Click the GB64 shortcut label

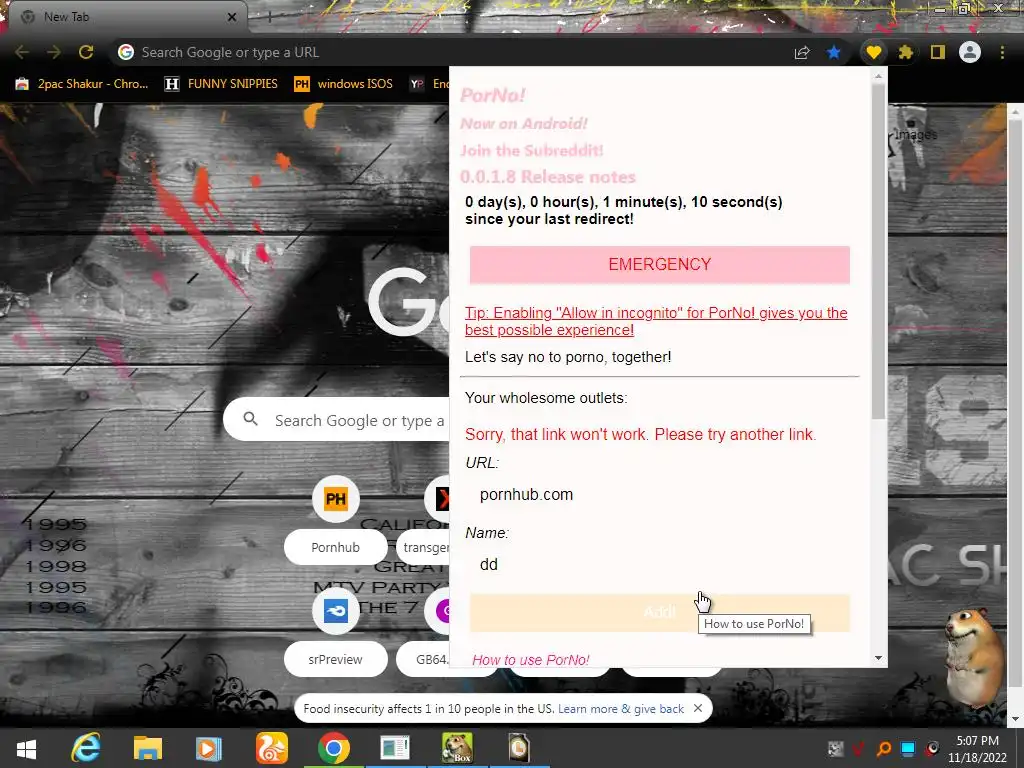pos(432,660)
